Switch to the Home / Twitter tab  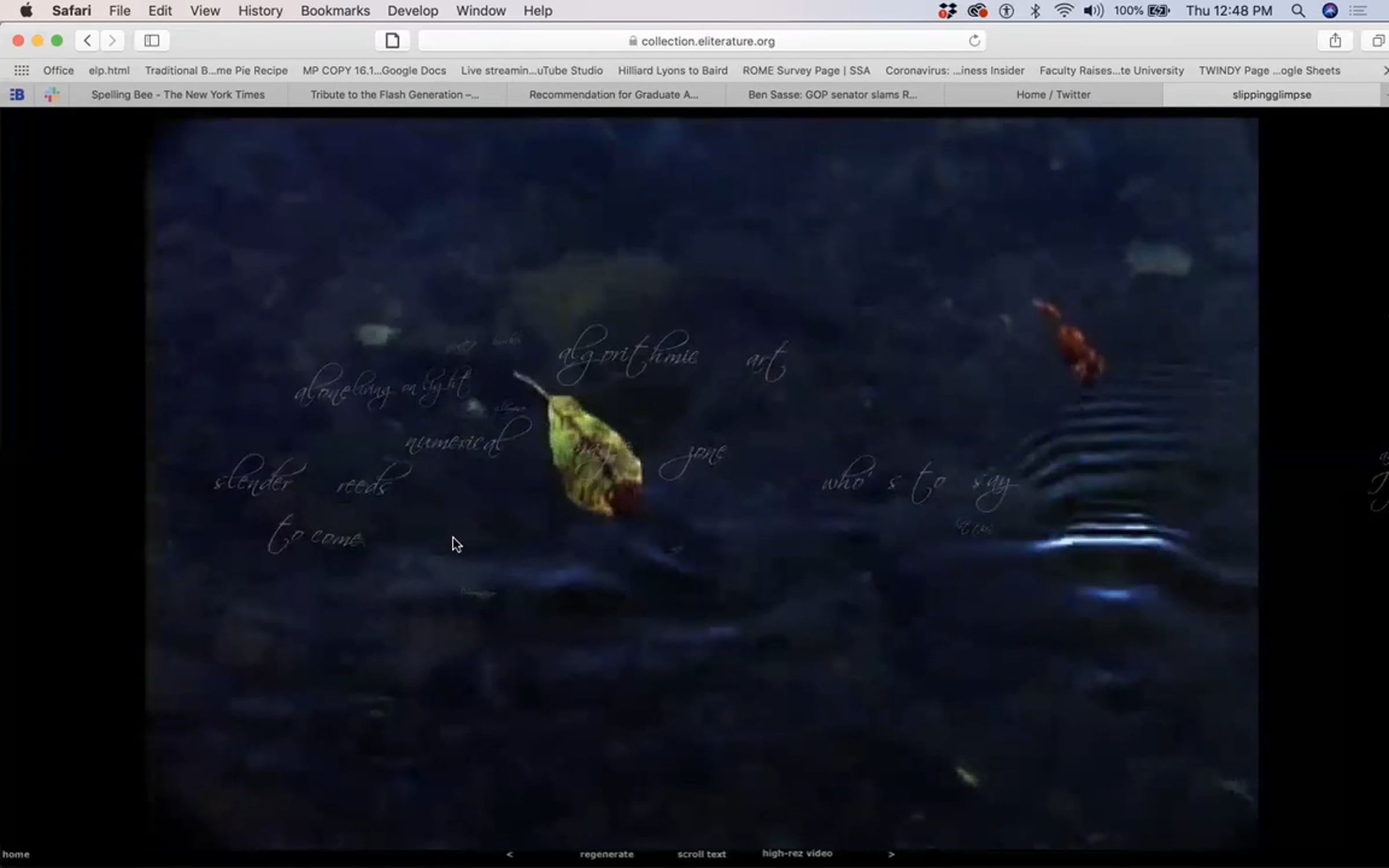[x=1053, y=95]
